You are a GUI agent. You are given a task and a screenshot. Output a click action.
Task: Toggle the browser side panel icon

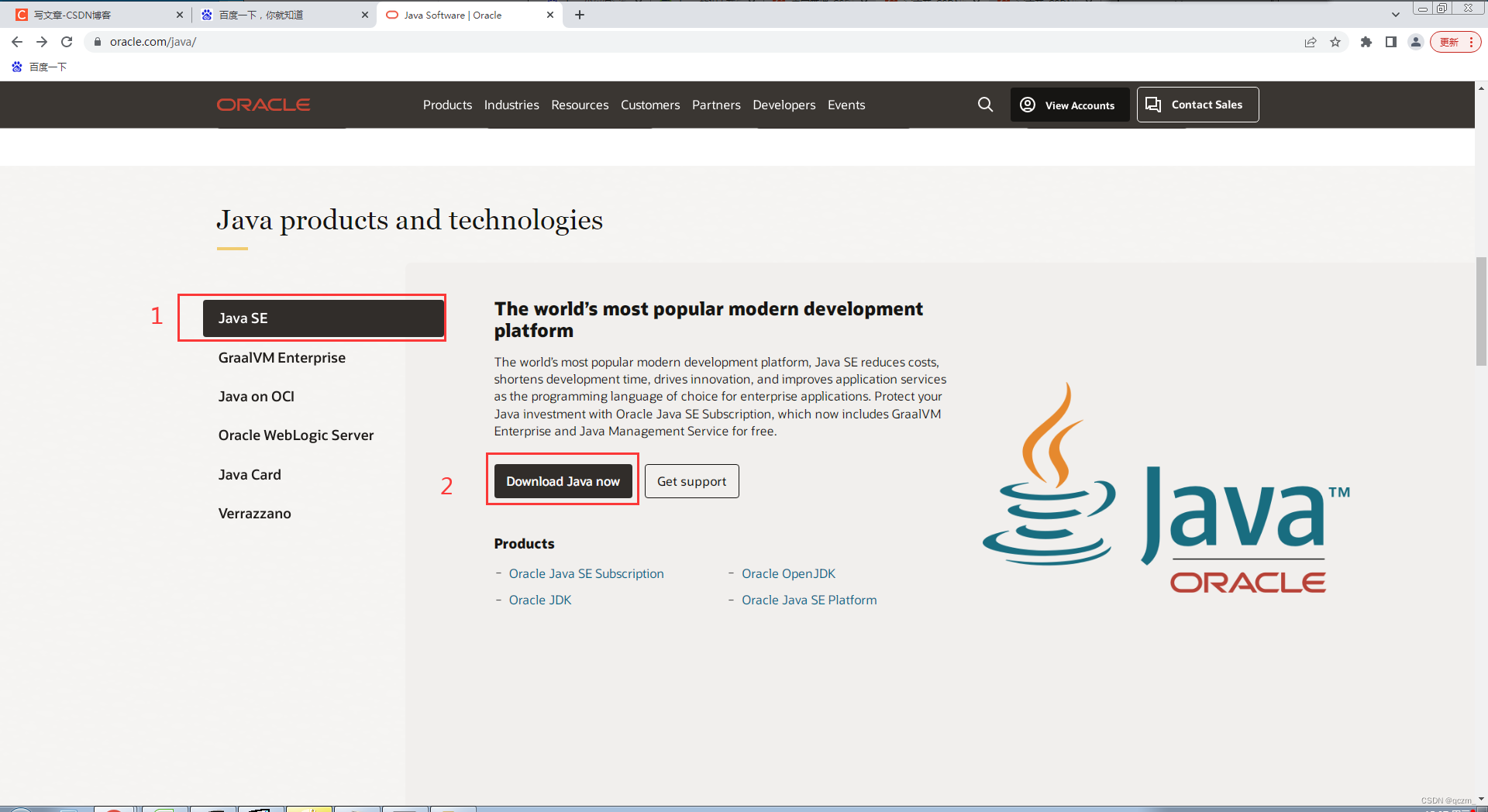tap(1391, 42)
